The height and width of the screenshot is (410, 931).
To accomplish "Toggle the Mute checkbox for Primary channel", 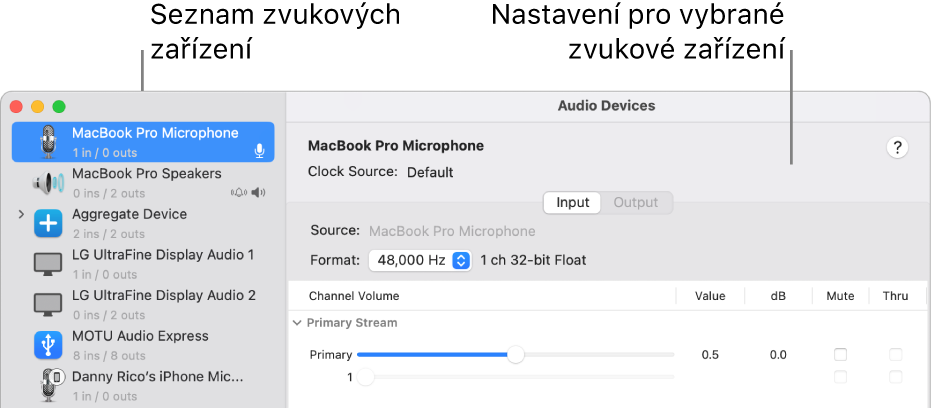I will pos(841,355).
